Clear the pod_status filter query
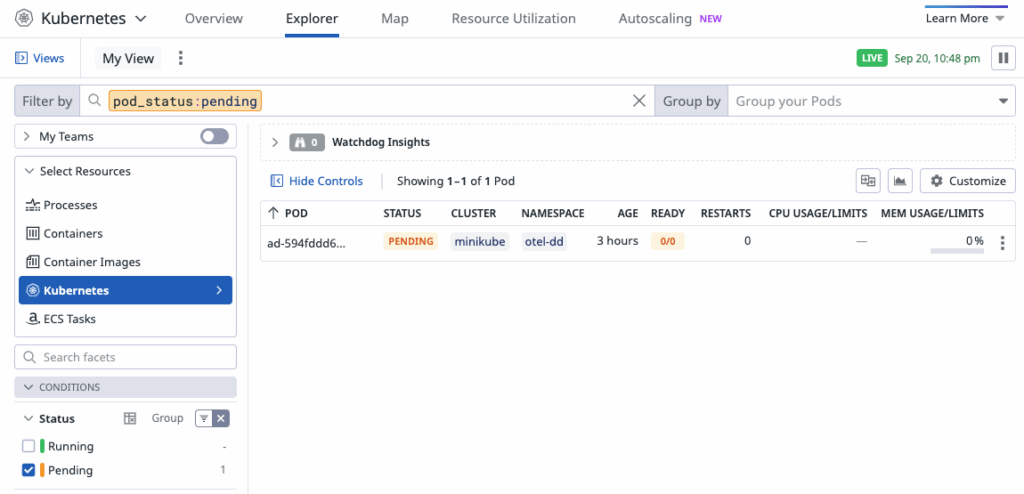The width and height of the screenshot is (1024, 494). [640, 101]
